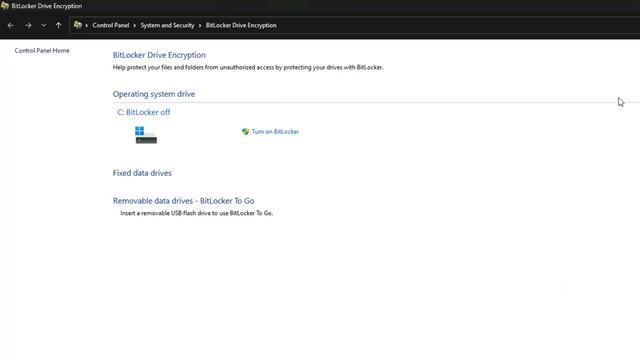The image size is (640, 360).
Task: Click the BitLocker Drive Encryption page title
Action: (159, 55)
